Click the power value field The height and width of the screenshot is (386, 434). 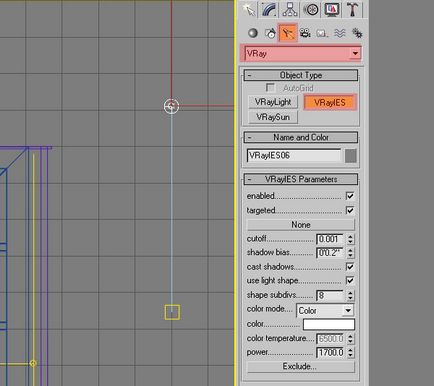tap(330, 352)
